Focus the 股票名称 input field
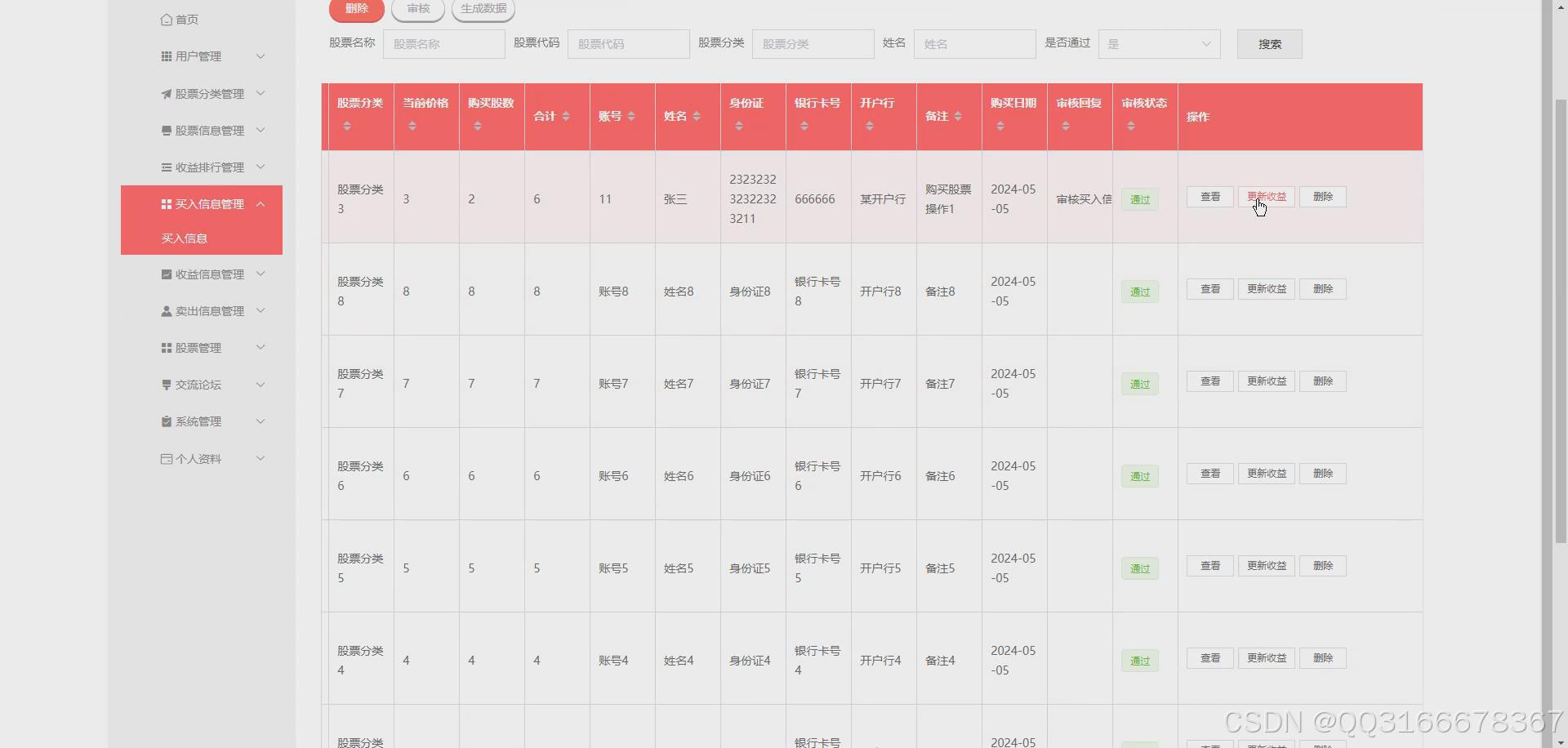The image size is (1568, 748). point(444,44)
